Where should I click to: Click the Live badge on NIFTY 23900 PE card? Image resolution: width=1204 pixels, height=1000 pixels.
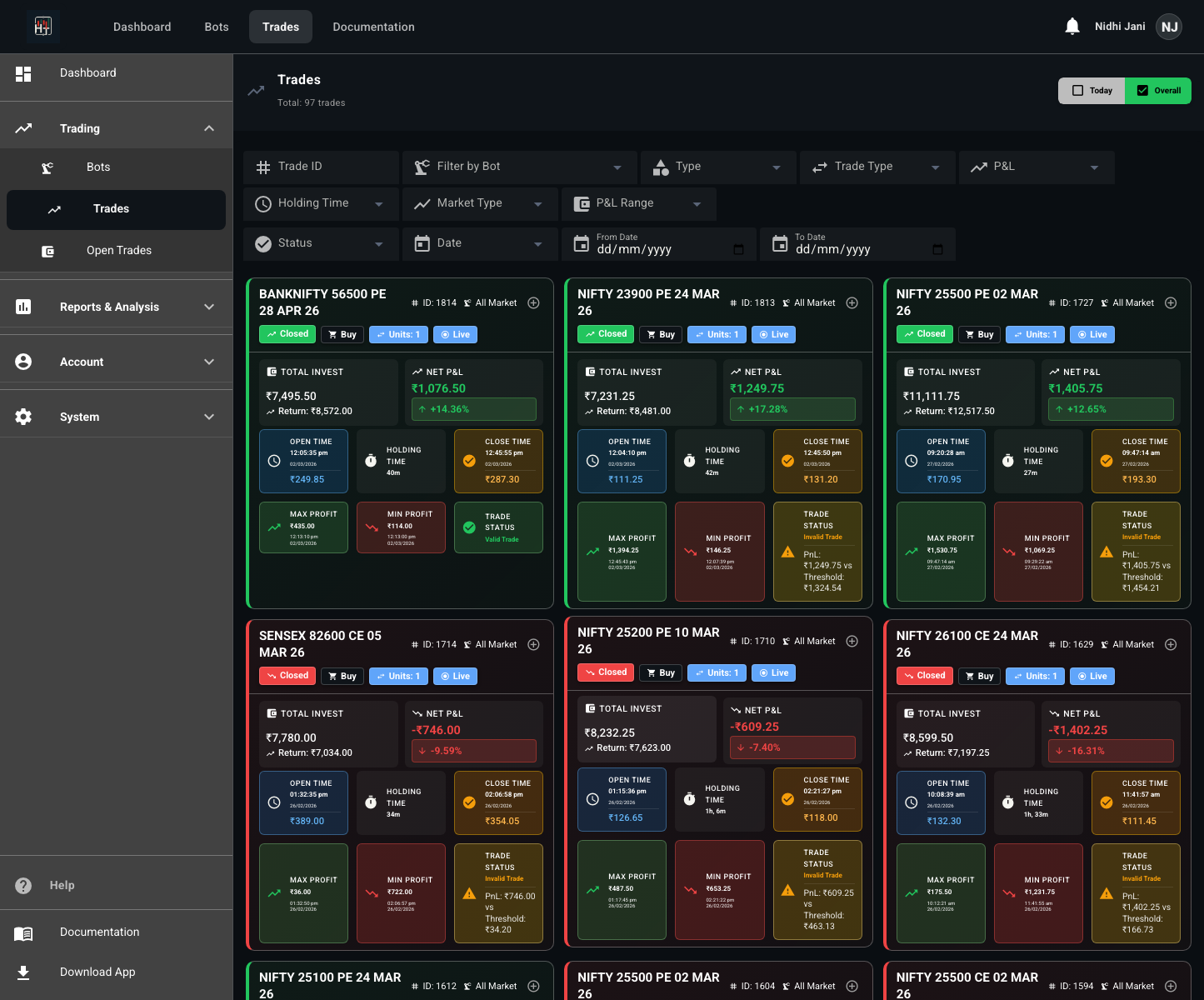773,334
